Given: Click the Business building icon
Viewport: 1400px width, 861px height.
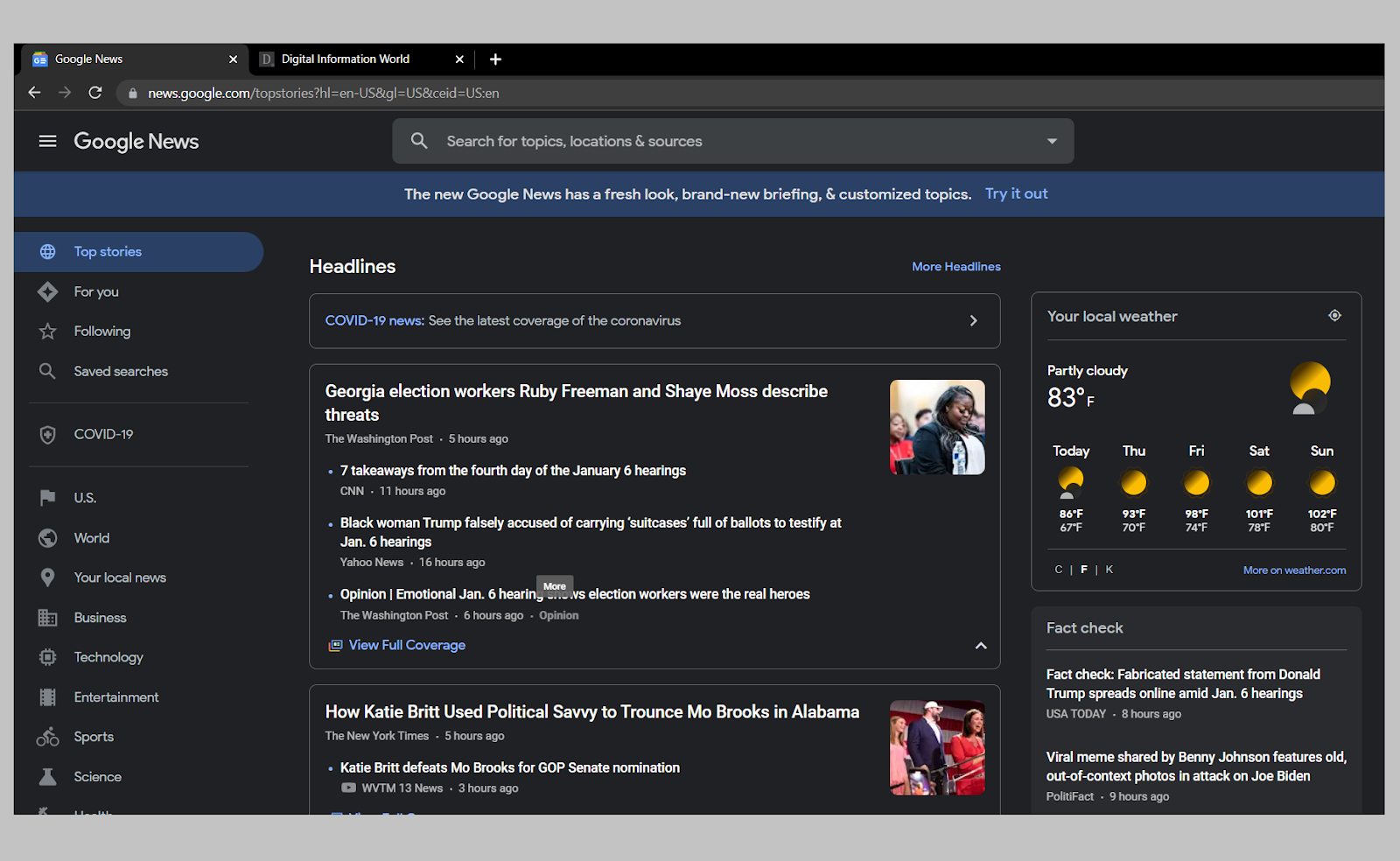Looking at the screenshot, I should click(x=48, y=618).
